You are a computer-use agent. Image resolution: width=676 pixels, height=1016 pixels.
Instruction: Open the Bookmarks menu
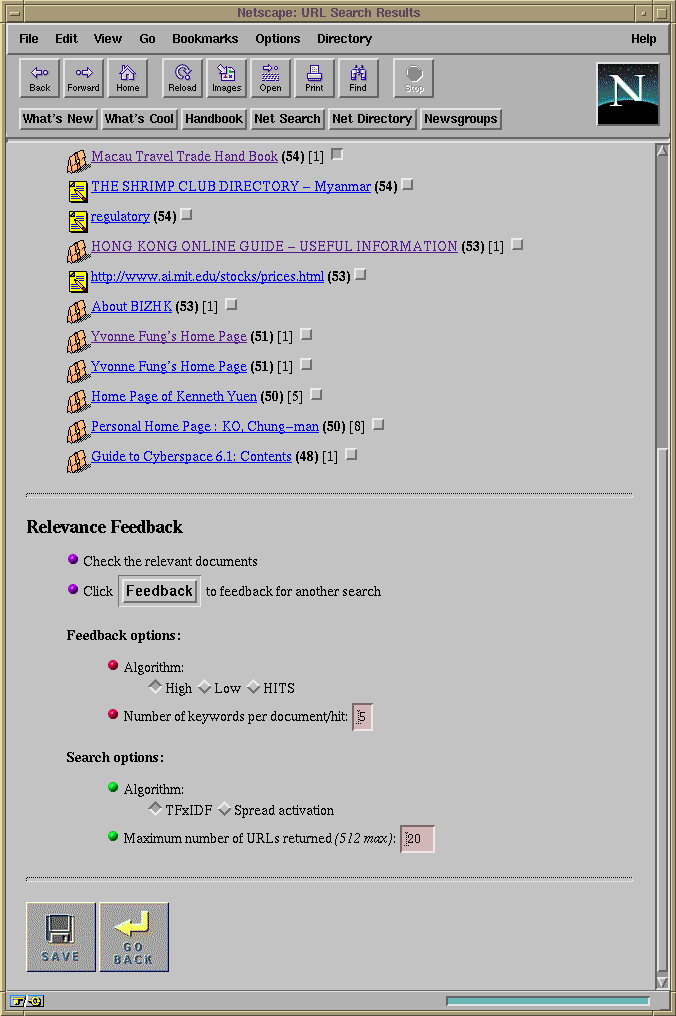(x=205, y=39)
